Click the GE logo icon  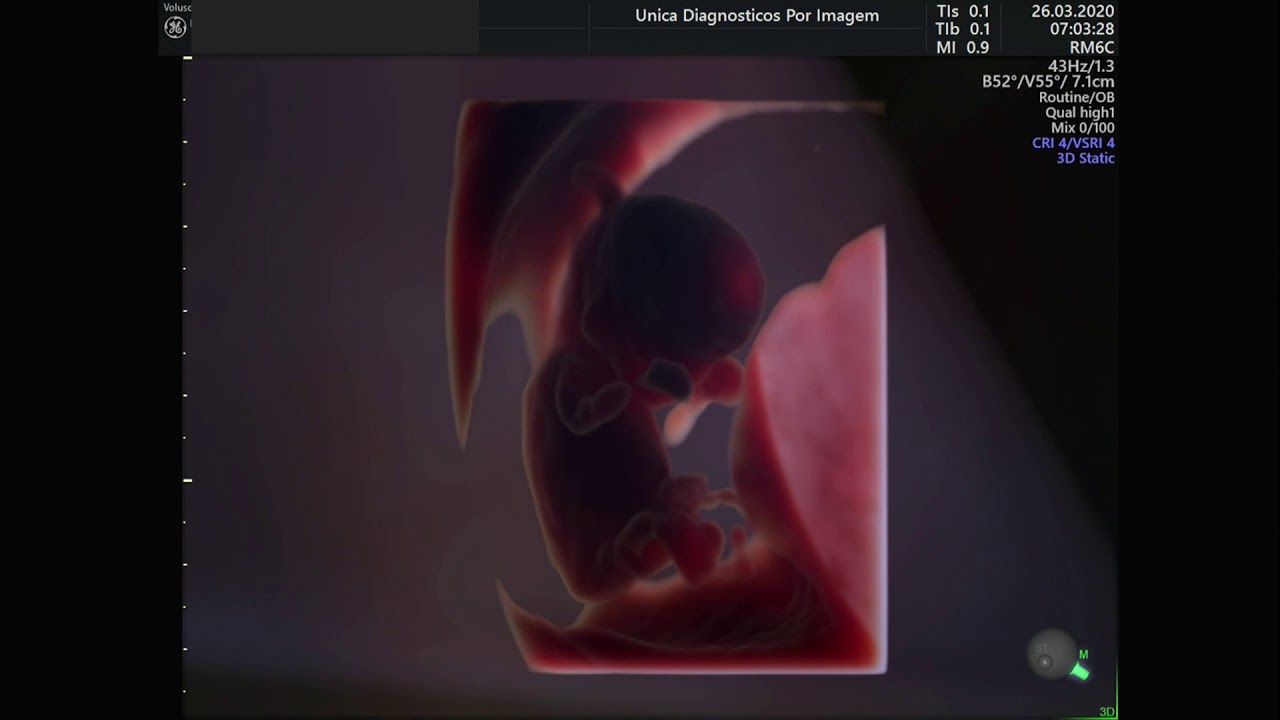tap(175, 28)
